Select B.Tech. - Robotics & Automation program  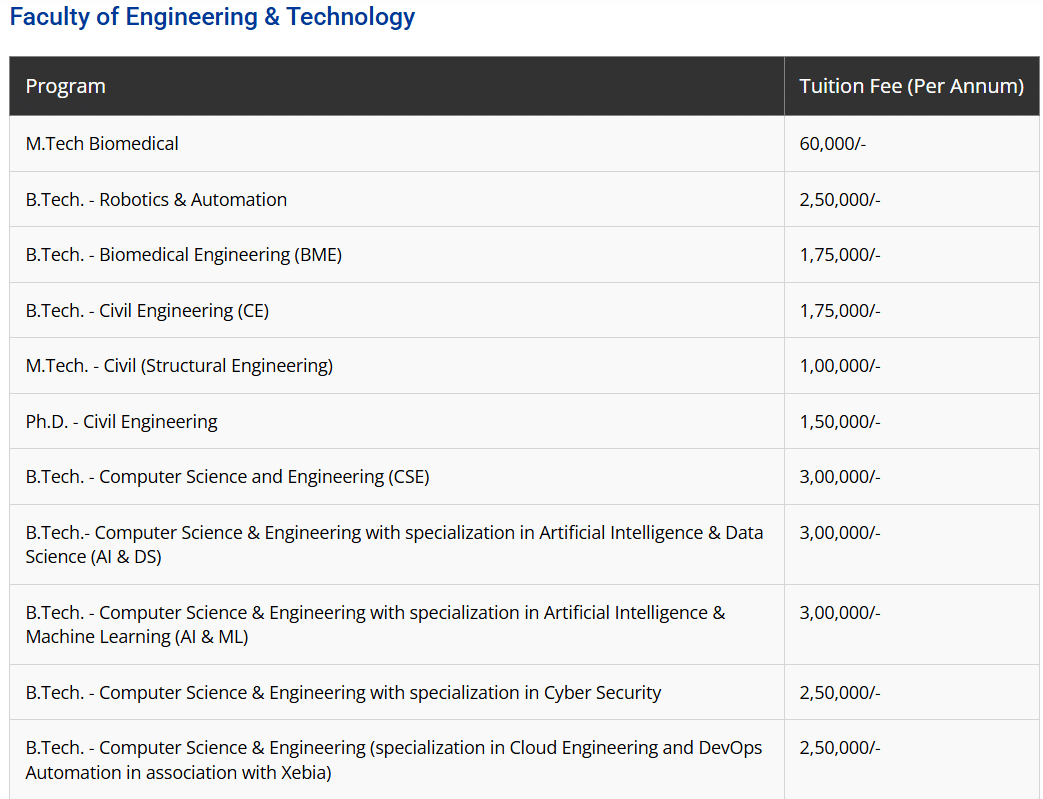pyautogui.click(x=156, y=199)
